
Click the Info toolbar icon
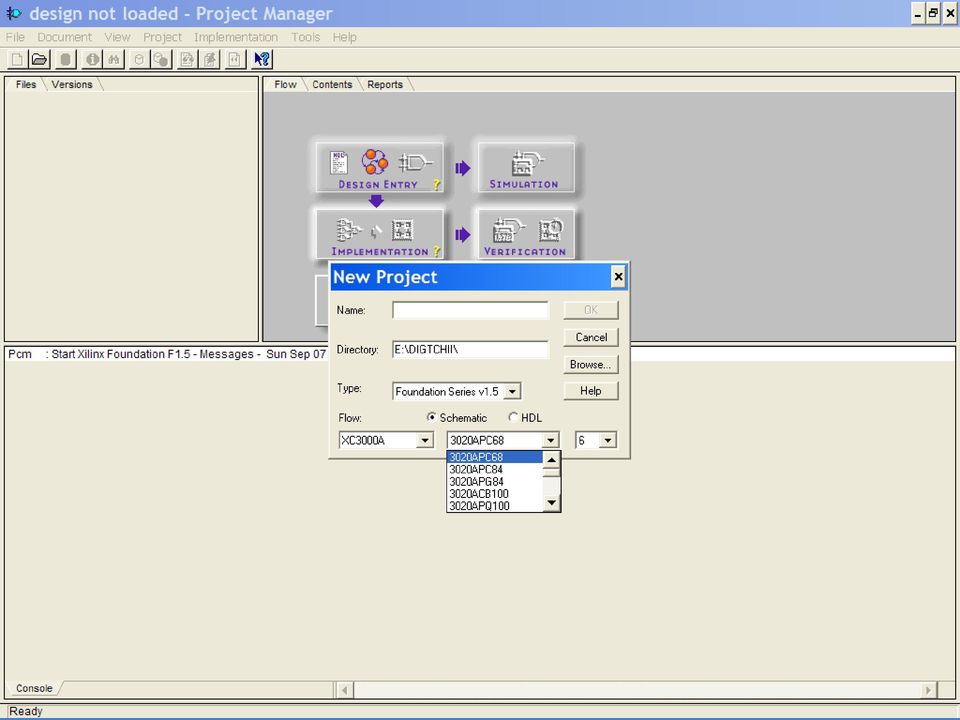[92, 59]
